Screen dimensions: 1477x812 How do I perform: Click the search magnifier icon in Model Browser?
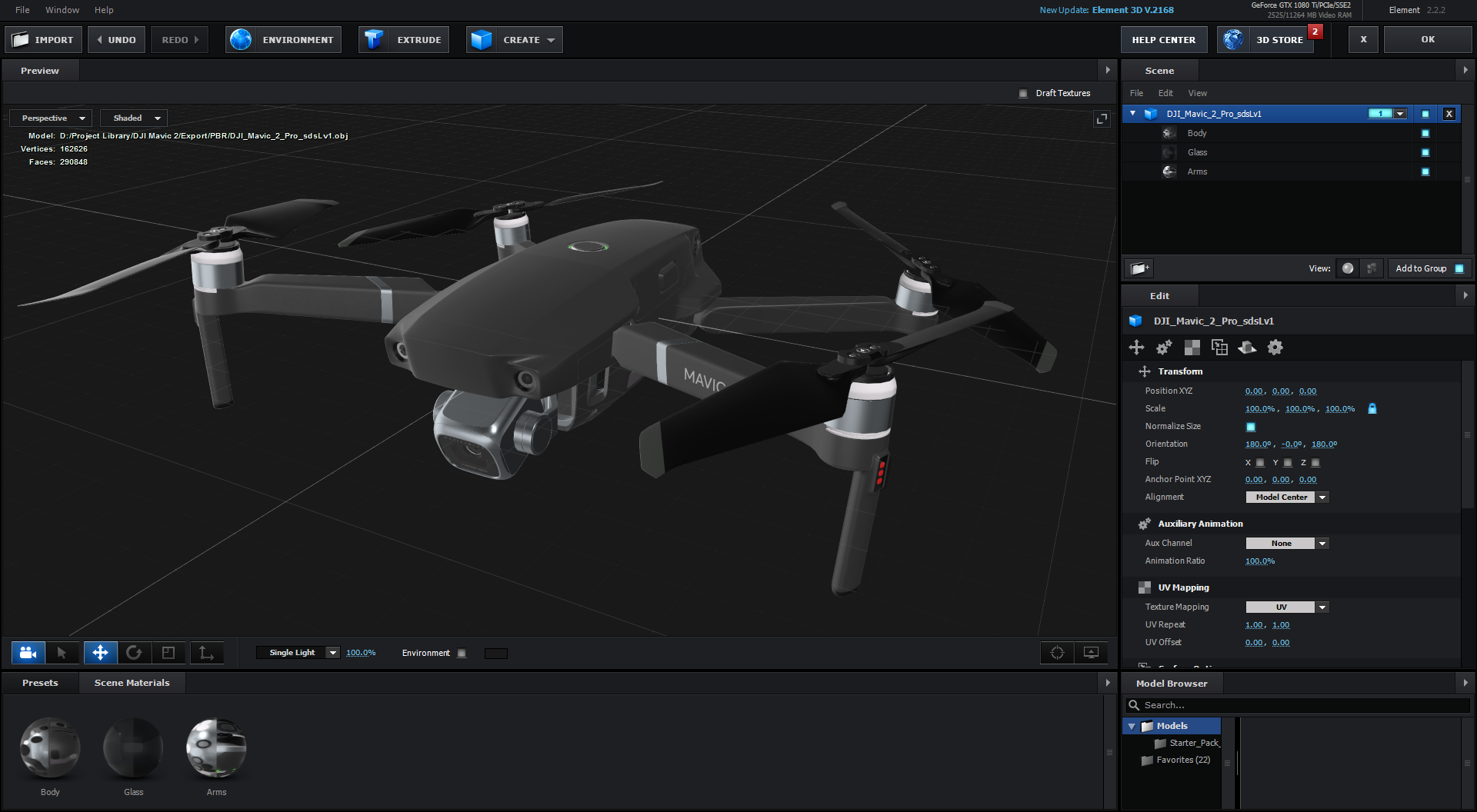(1134, 705)
